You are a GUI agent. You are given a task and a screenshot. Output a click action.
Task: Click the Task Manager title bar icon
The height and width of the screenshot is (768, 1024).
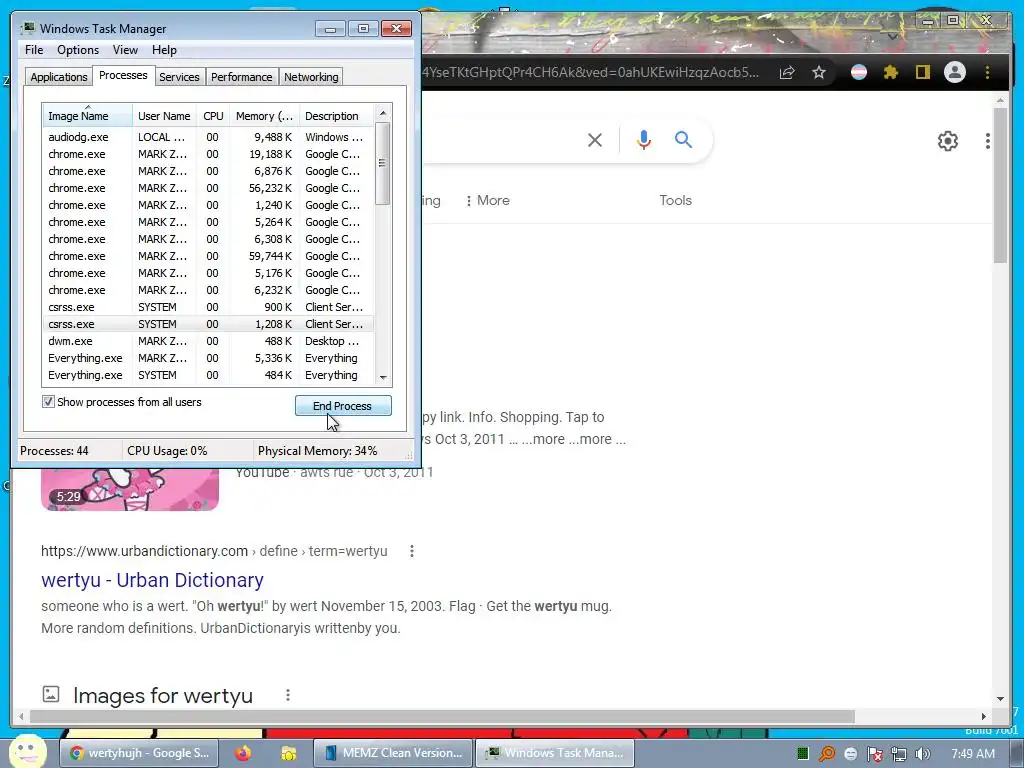pyautogui.click(x=27, y=28)
